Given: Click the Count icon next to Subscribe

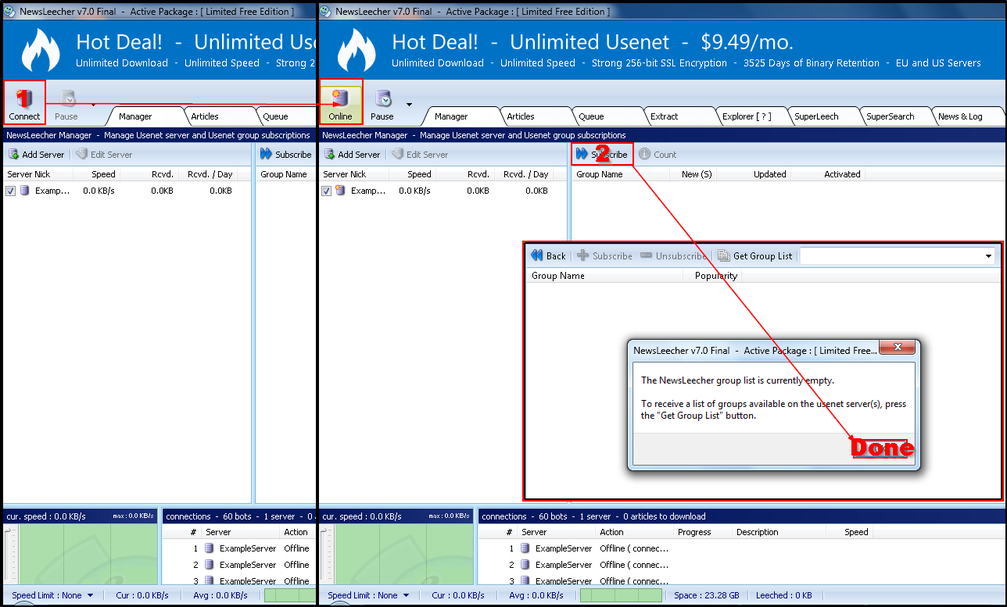Looking at the screenshot, I should pyautogui.click(x=645, y=155).
